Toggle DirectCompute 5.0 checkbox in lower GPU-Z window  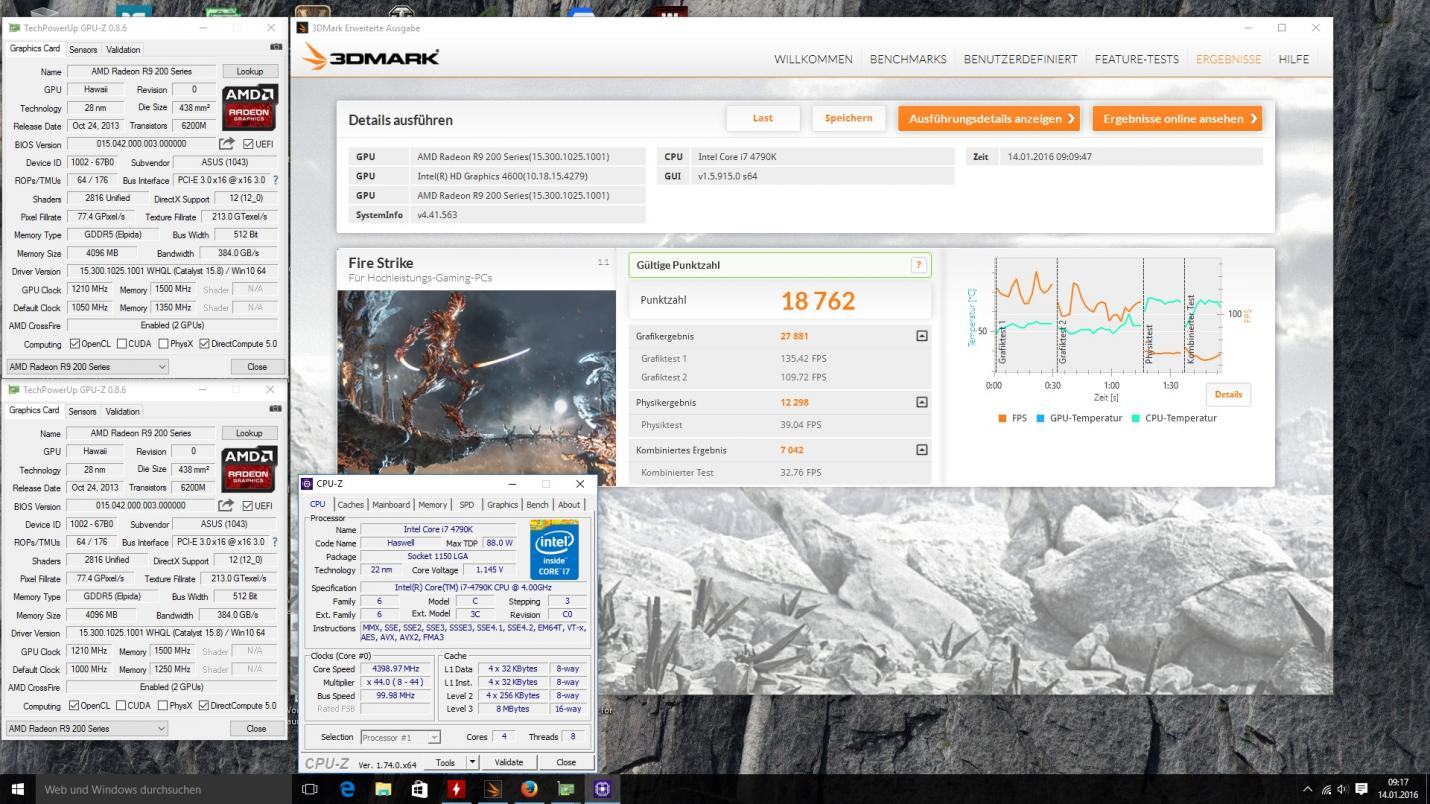pyautogui.click(x=204, y=706)
